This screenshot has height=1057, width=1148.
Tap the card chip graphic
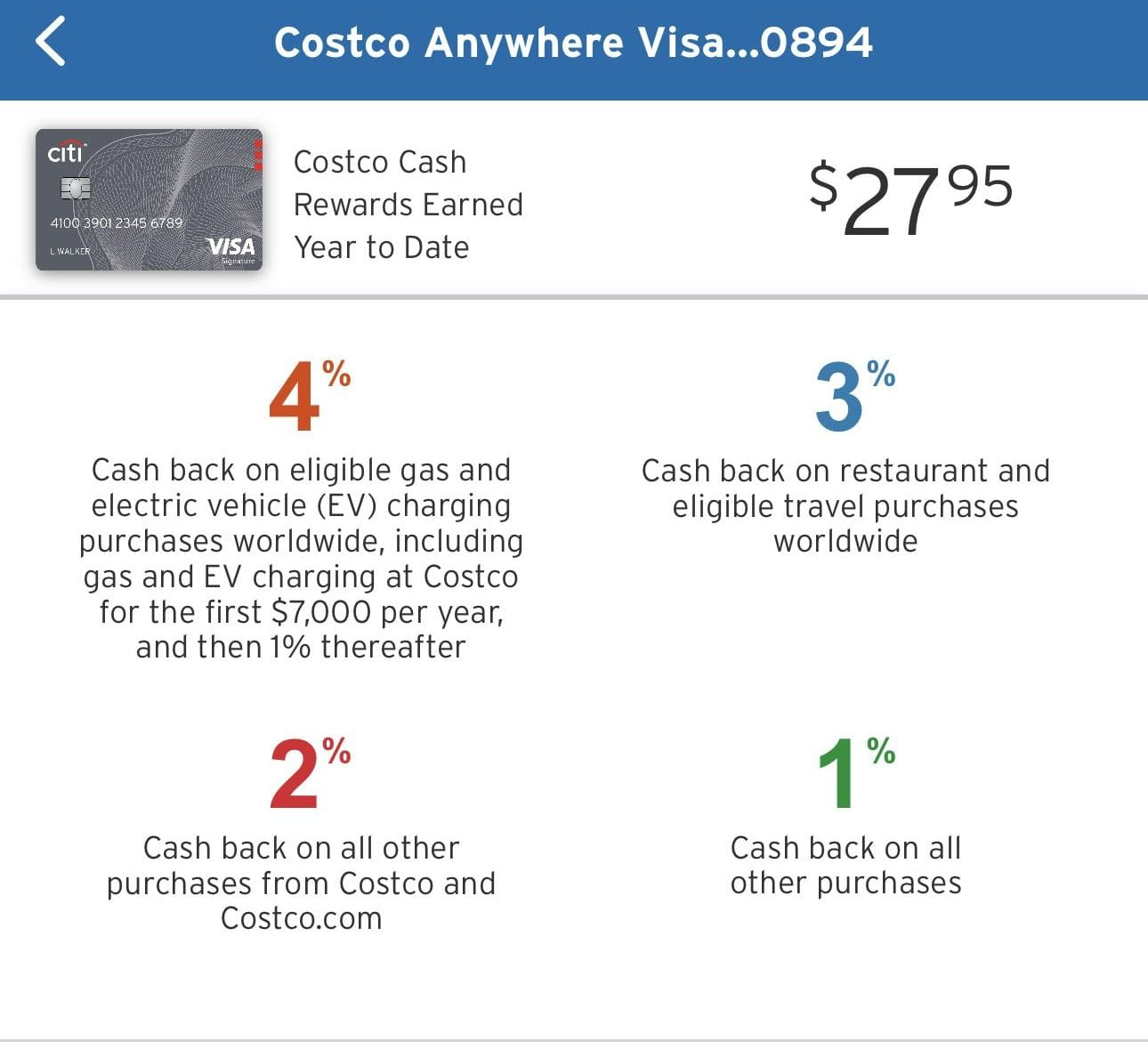coord(75,189)
